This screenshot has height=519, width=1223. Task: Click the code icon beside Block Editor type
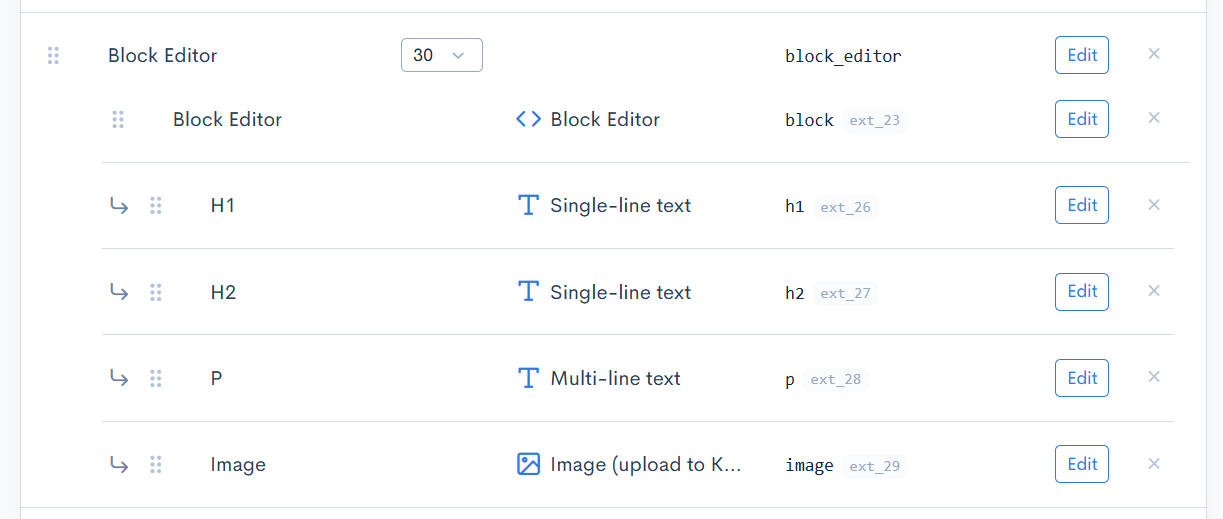click(x=528, y=119)
